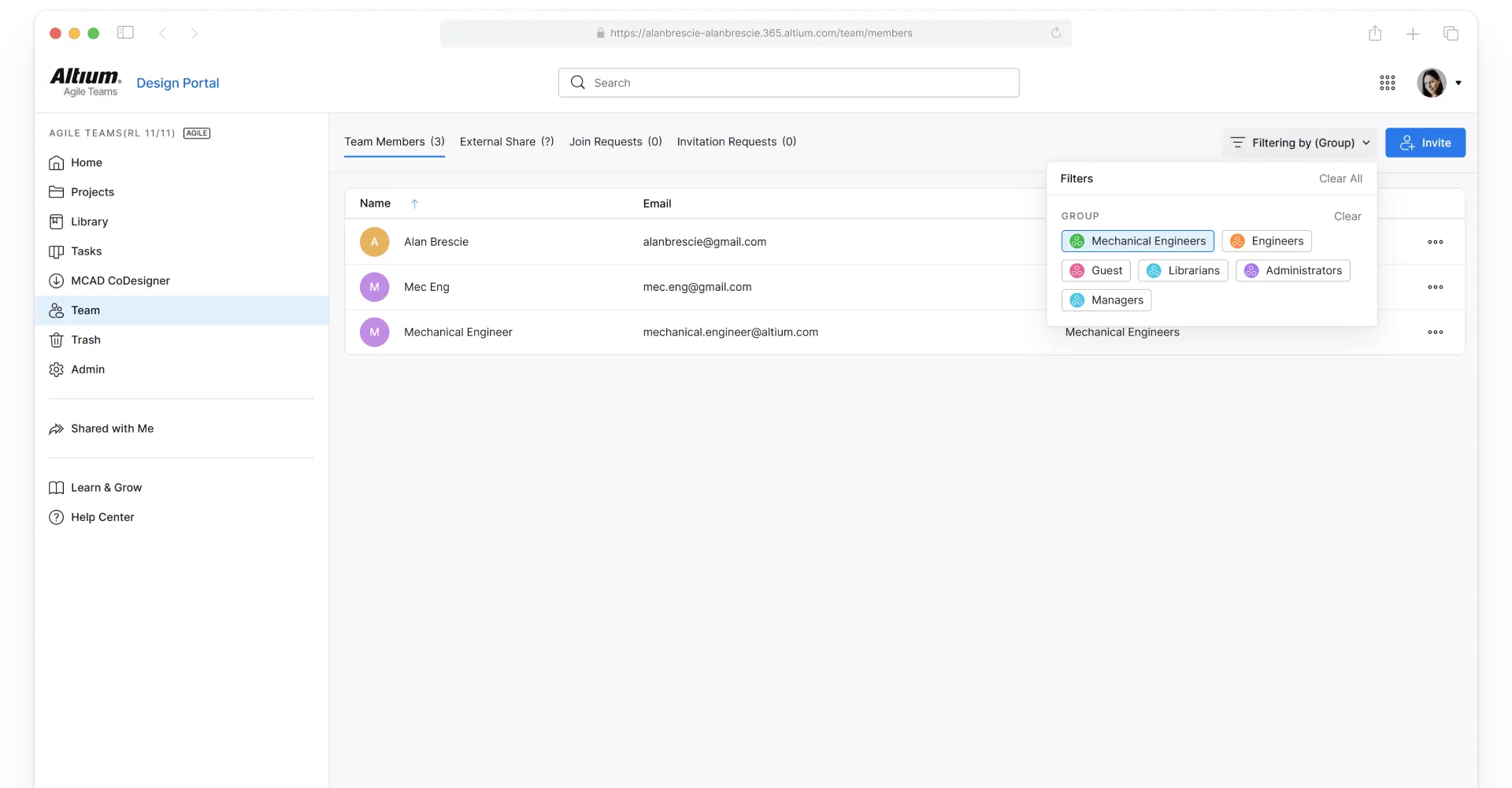The width and height of the screenshot is (1512, 788).
Task: Show the browser tab overview icon
Action: click(1451, 33)
